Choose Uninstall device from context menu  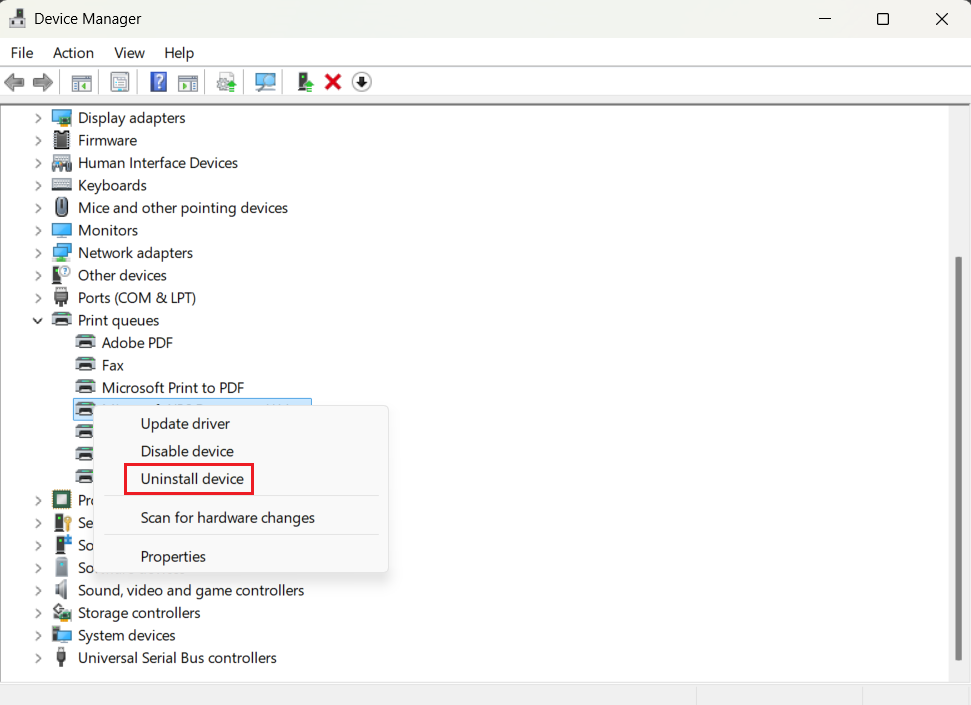tap(192, 479)
